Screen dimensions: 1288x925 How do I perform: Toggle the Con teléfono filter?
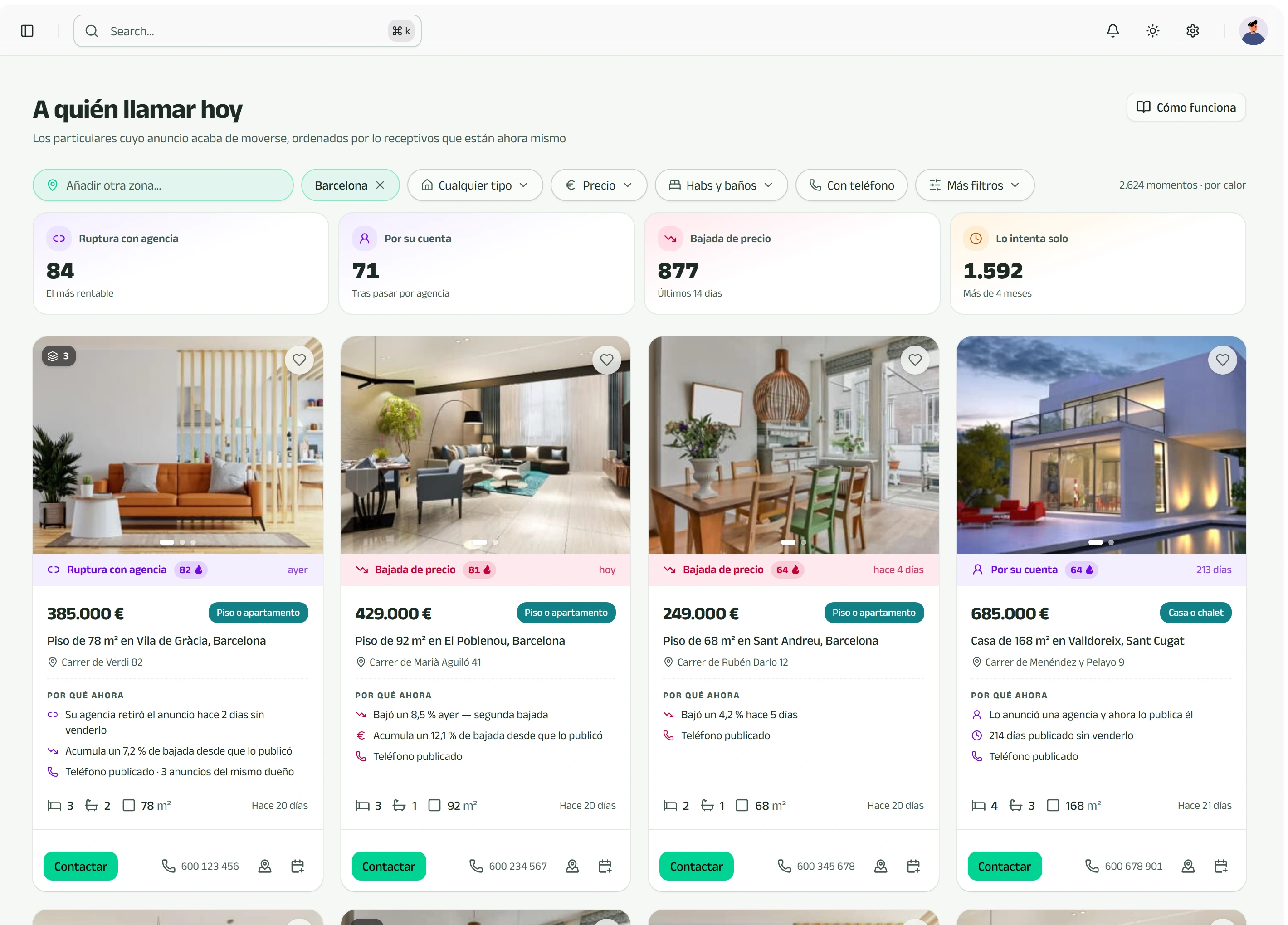tap(851, 185)
